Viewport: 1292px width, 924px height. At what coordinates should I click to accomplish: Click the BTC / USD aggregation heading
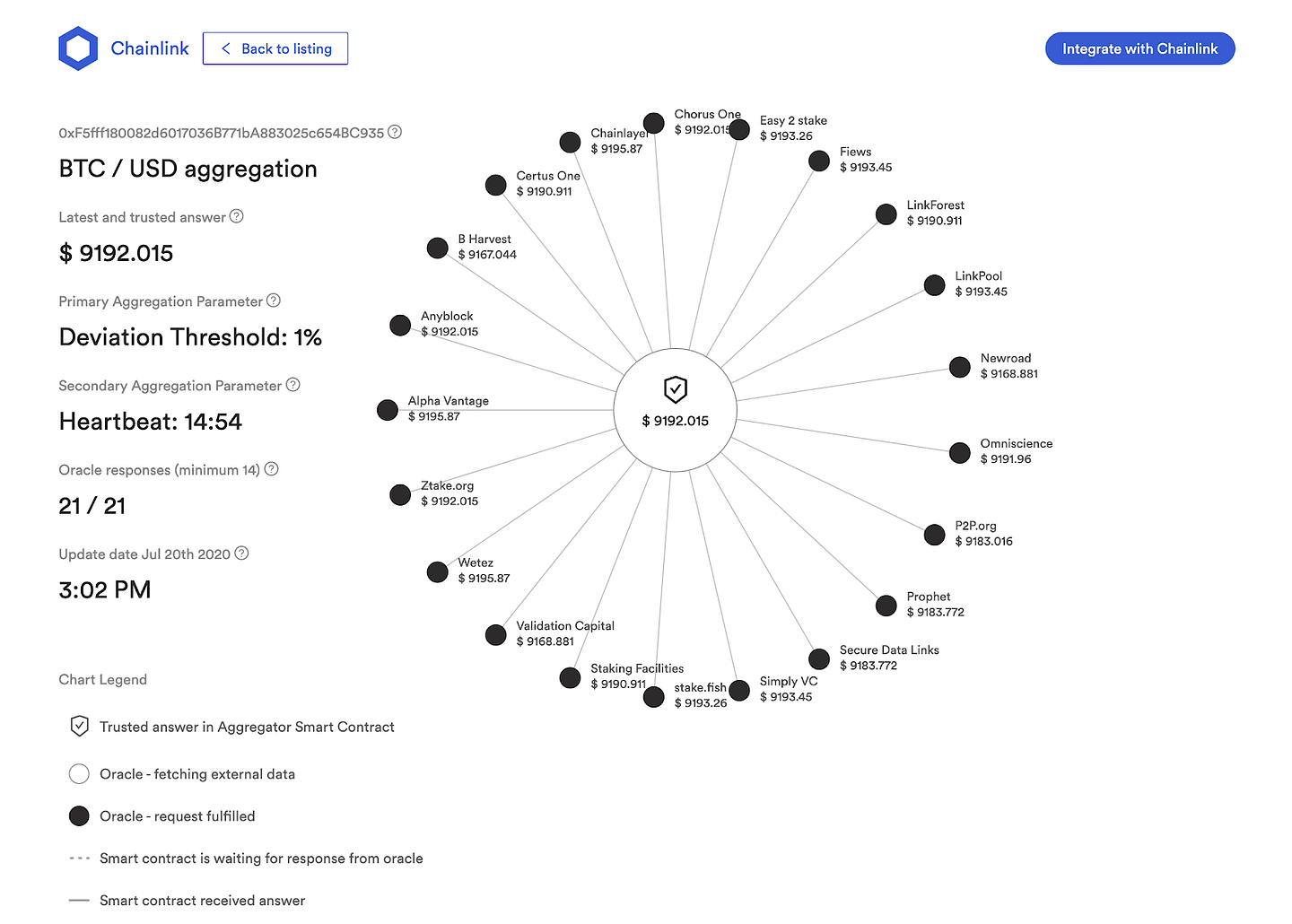tap(188, 169)
